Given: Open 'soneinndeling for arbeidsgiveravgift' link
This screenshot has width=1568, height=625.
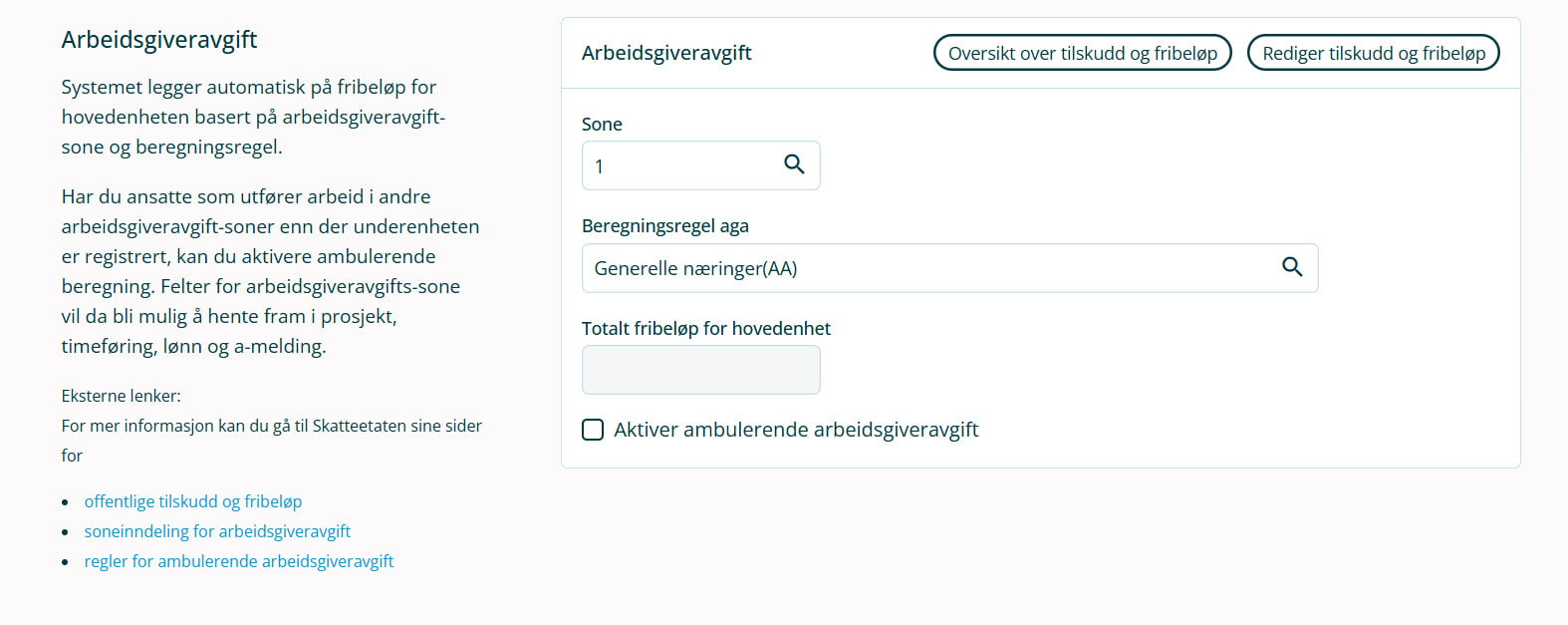Looking at the screenshot, I should point(217,531).
